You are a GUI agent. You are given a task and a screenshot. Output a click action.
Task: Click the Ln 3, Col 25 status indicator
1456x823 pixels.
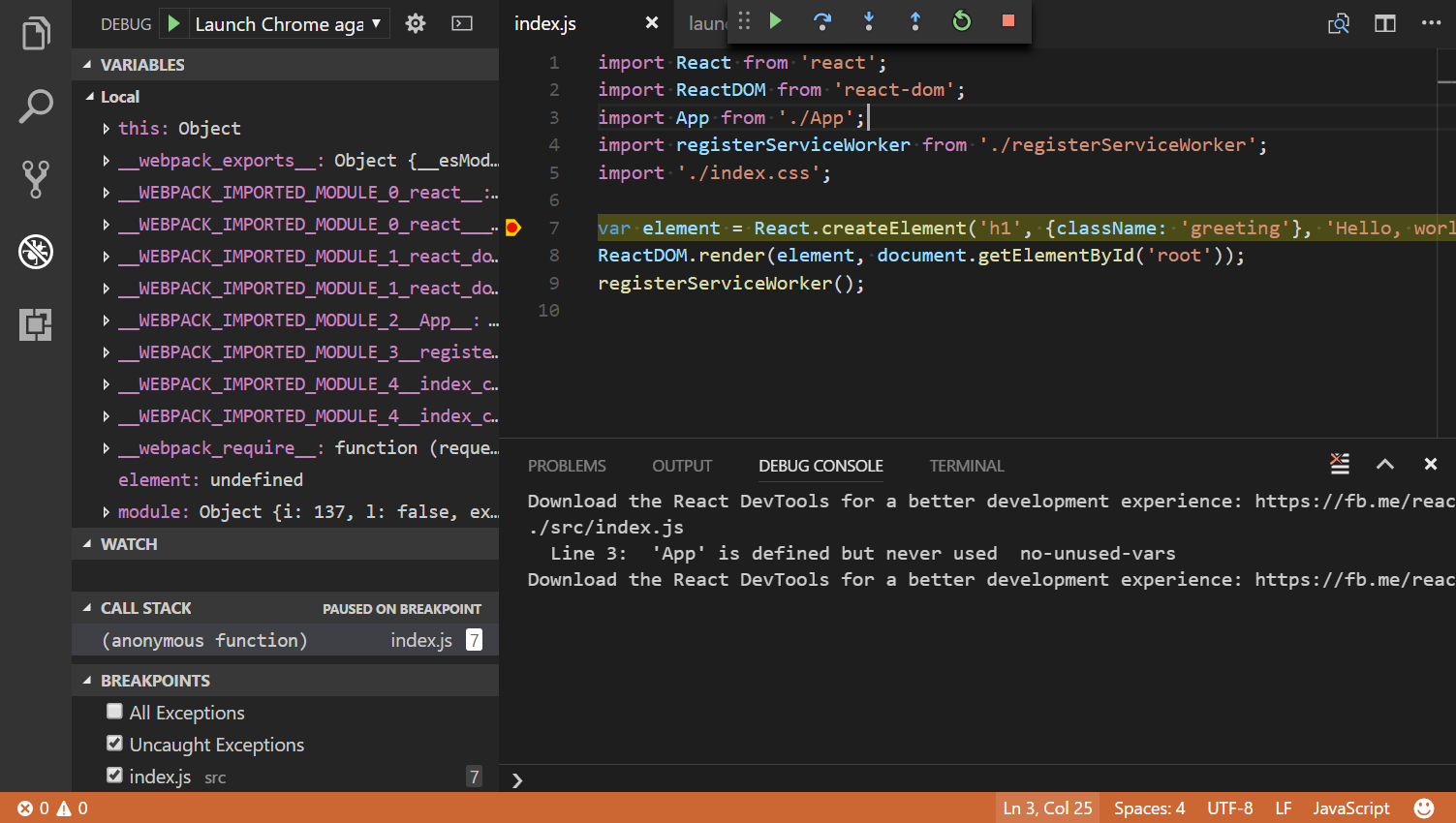point(1047,808)
